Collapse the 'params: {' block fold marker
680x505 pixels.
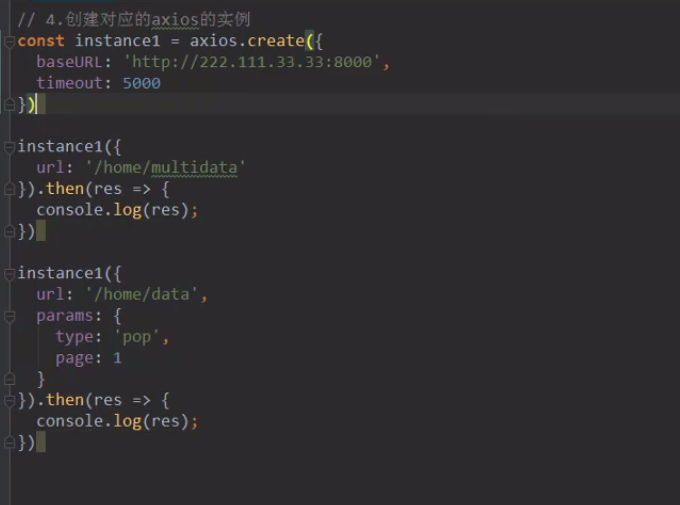(x=9, y=316)
